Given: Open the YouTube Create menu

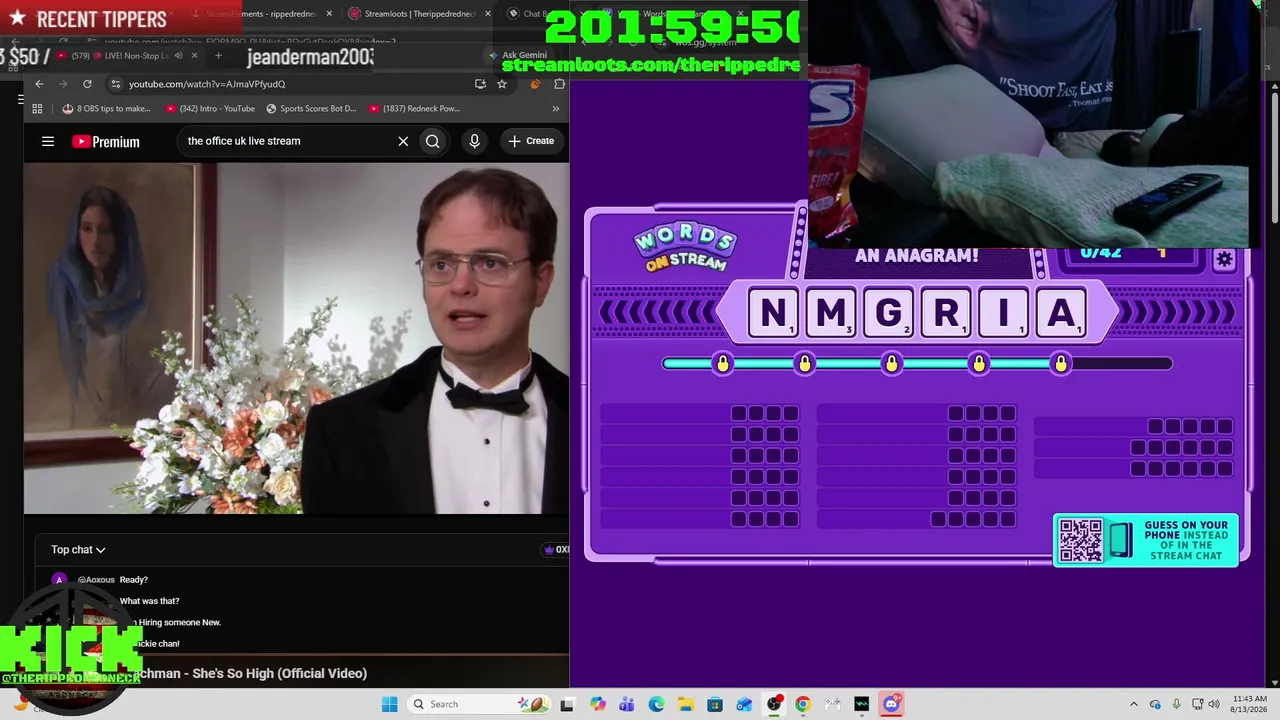Looking at the screenshot, I should pyautogui.click(x=530, y=141).
